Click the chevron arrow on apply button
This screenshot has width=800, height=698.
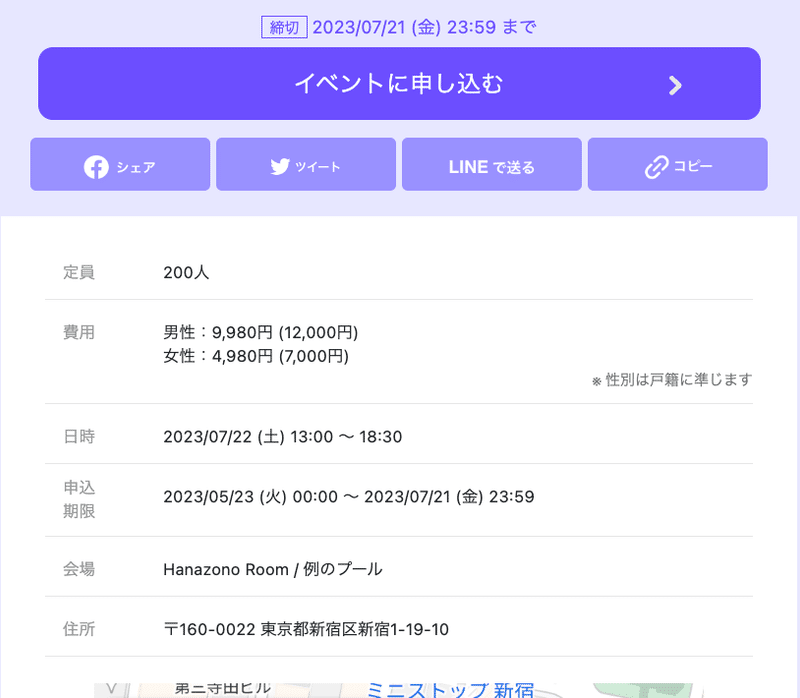[675, 85]
